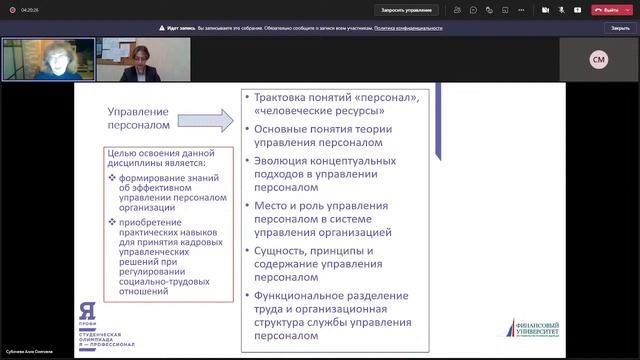Click the share content icon
Viewport: 640px width, 360px height.
pyautogui.click(x=578, y=10)
